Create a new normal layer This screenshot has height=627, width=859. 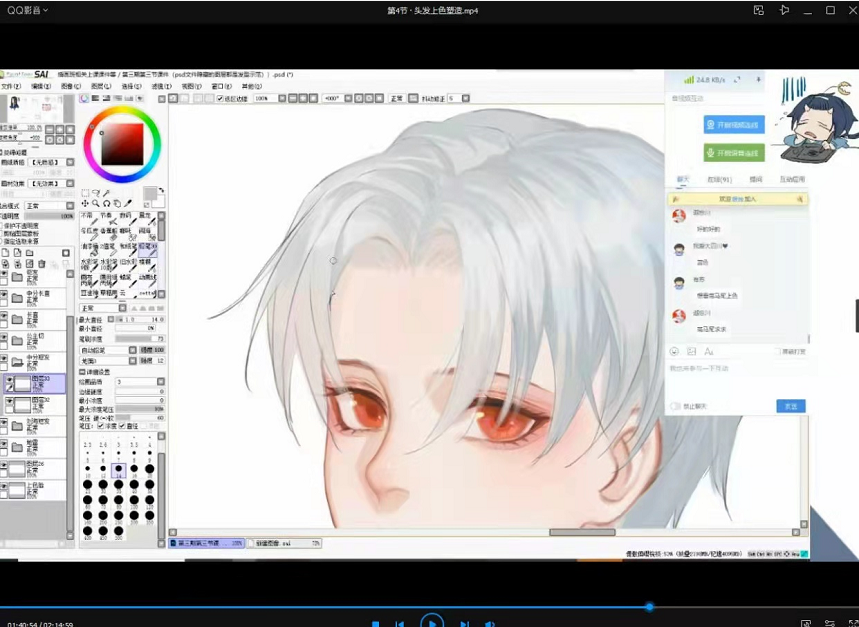(5, 253)
